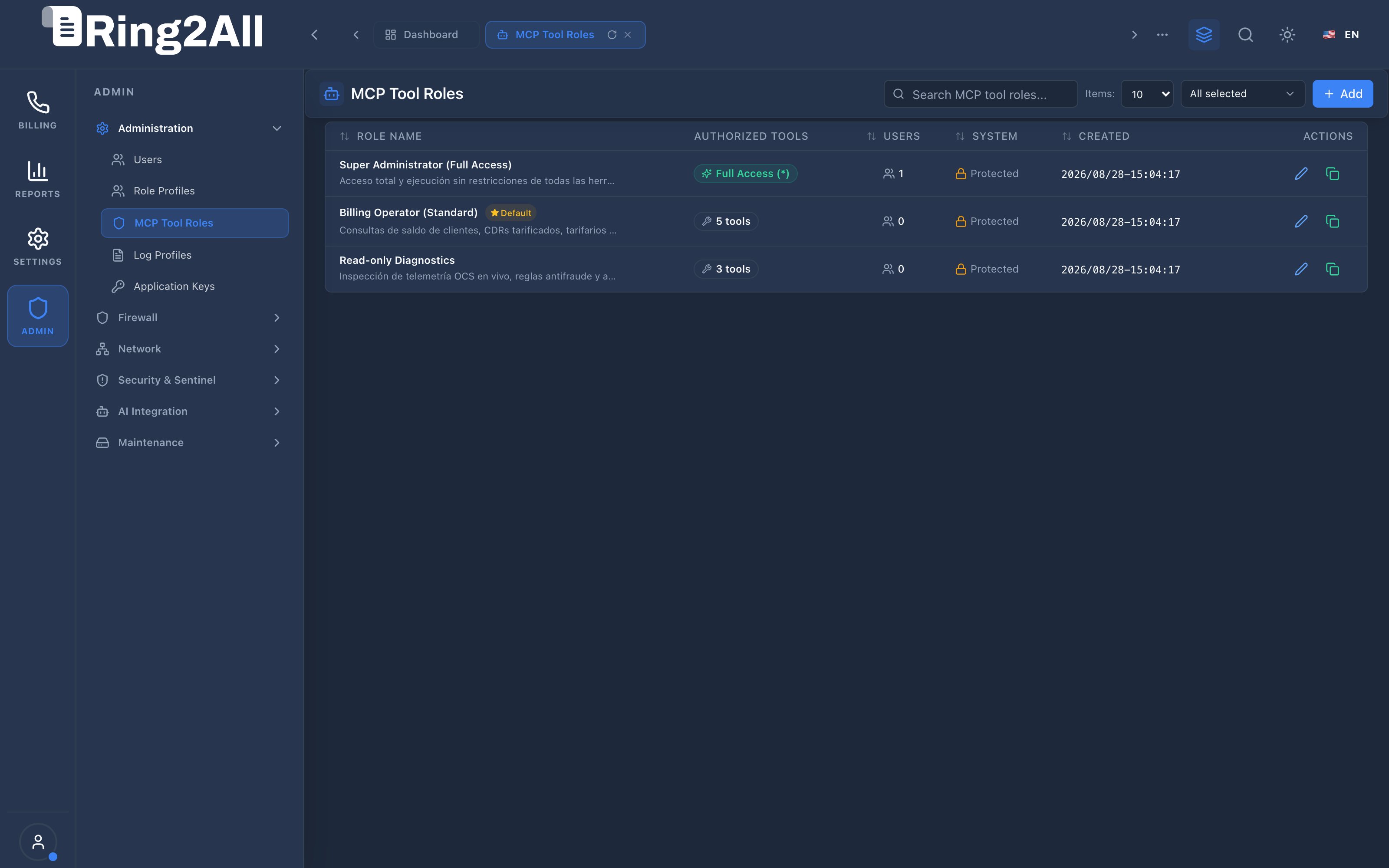Duplicate the Billing Operator role
Viewport: 1389px width, 868px height.
pyautogui.click(x=1332, y=221)
